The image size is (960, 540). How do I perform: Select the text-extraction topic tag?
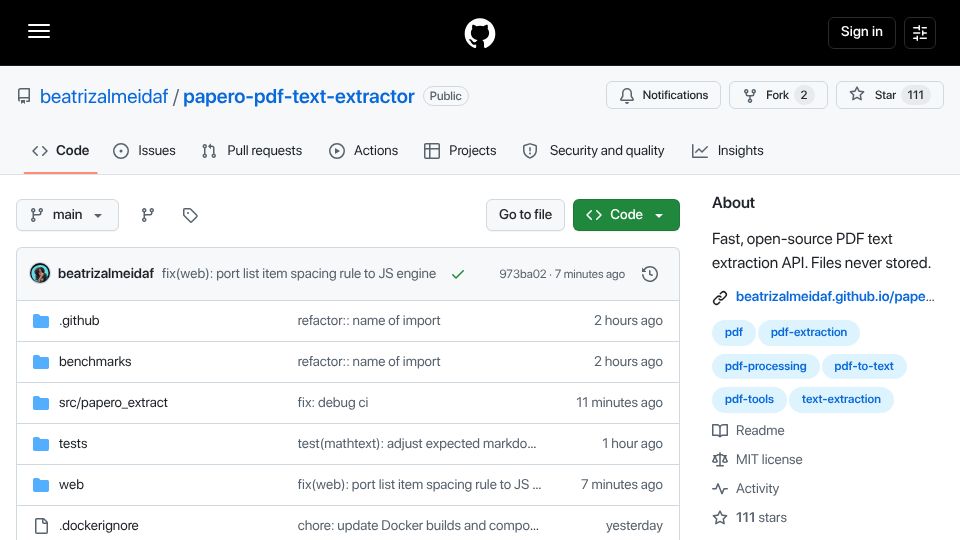pos(841,399)
